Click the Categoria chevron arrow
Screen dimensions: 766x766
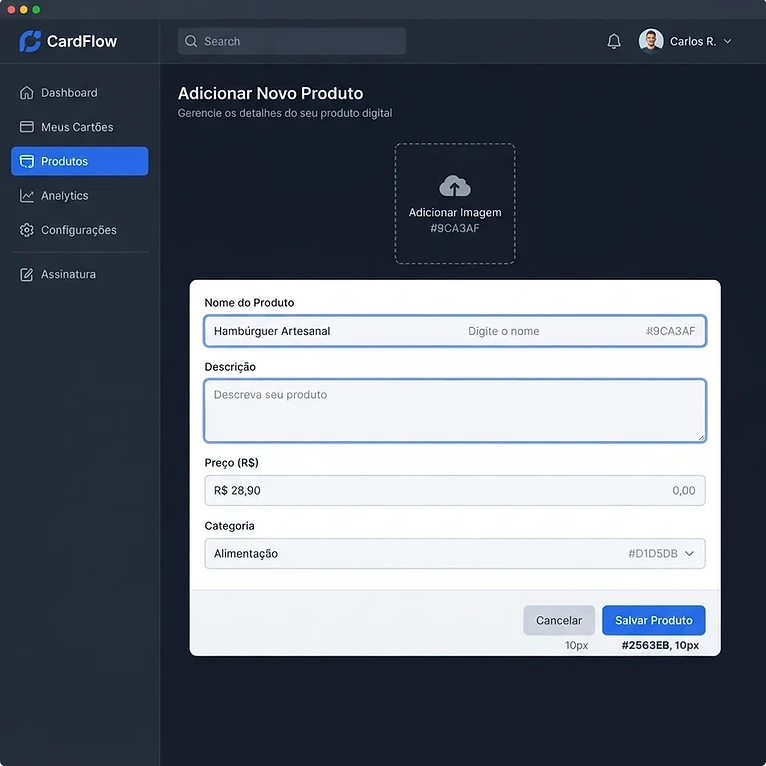coord(689,553)
